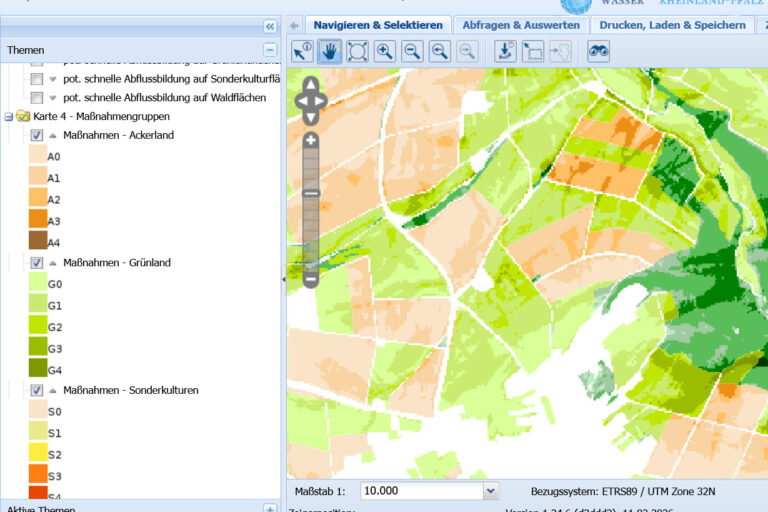Uncheck Maßnahmen - Grünland layer
The height and width of the screenshot is (512, 768).
pos(37,263)
